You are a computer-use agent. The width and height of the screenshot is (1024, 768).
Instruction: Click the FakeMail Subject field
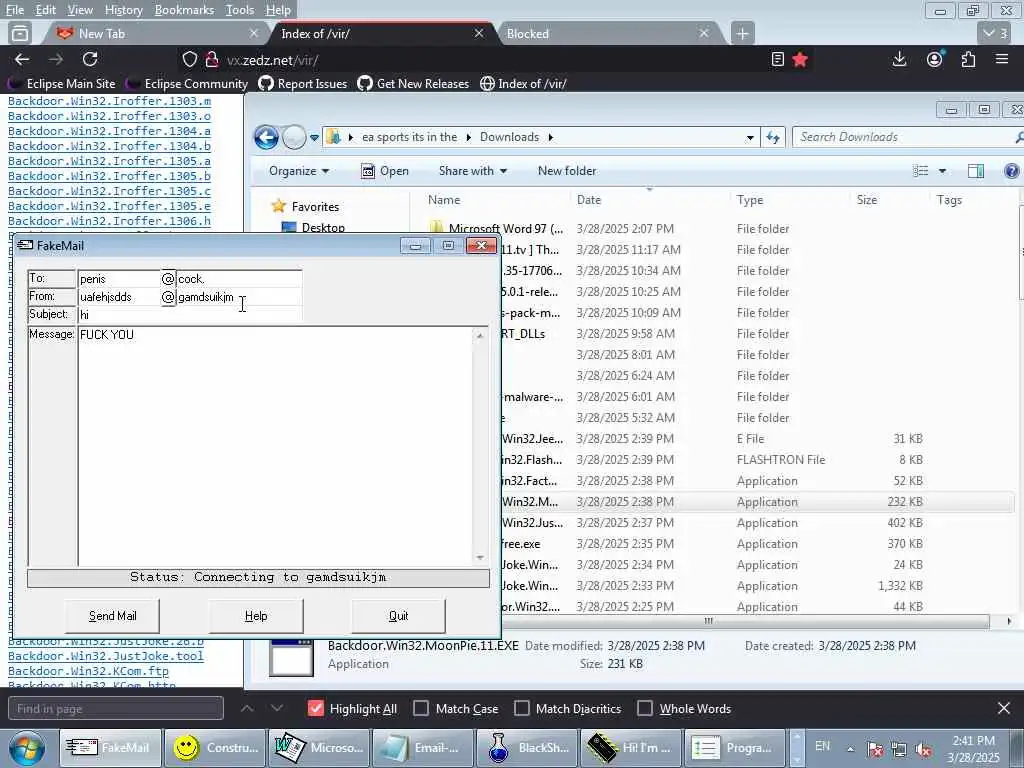[190, 315]
